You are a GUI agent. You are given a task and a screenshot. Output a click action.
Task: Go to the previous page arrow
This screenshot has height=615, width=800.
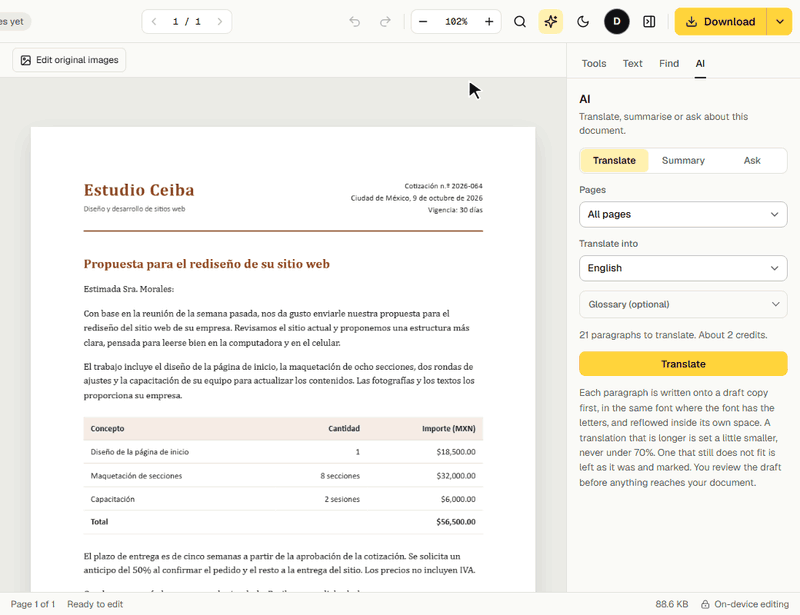(x=154, y=21)
